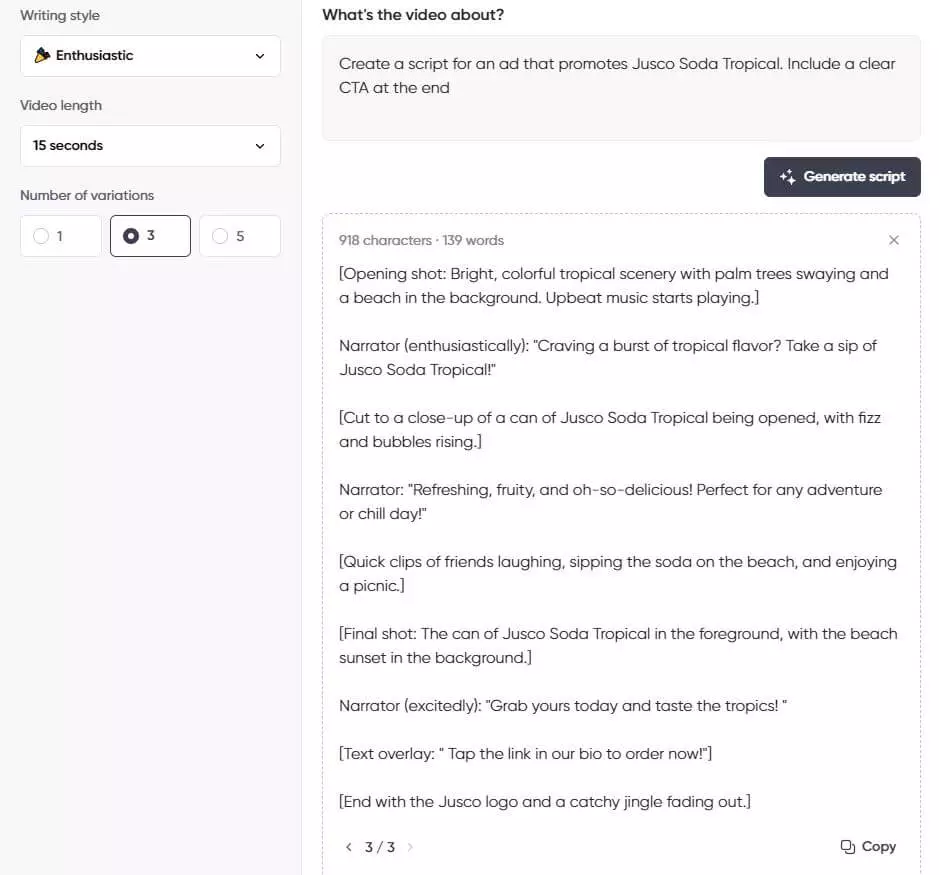The width and height of the screenshot is (939, 875).
Task: Click the sparkle icon on Generate script
Action: [787, 177]
